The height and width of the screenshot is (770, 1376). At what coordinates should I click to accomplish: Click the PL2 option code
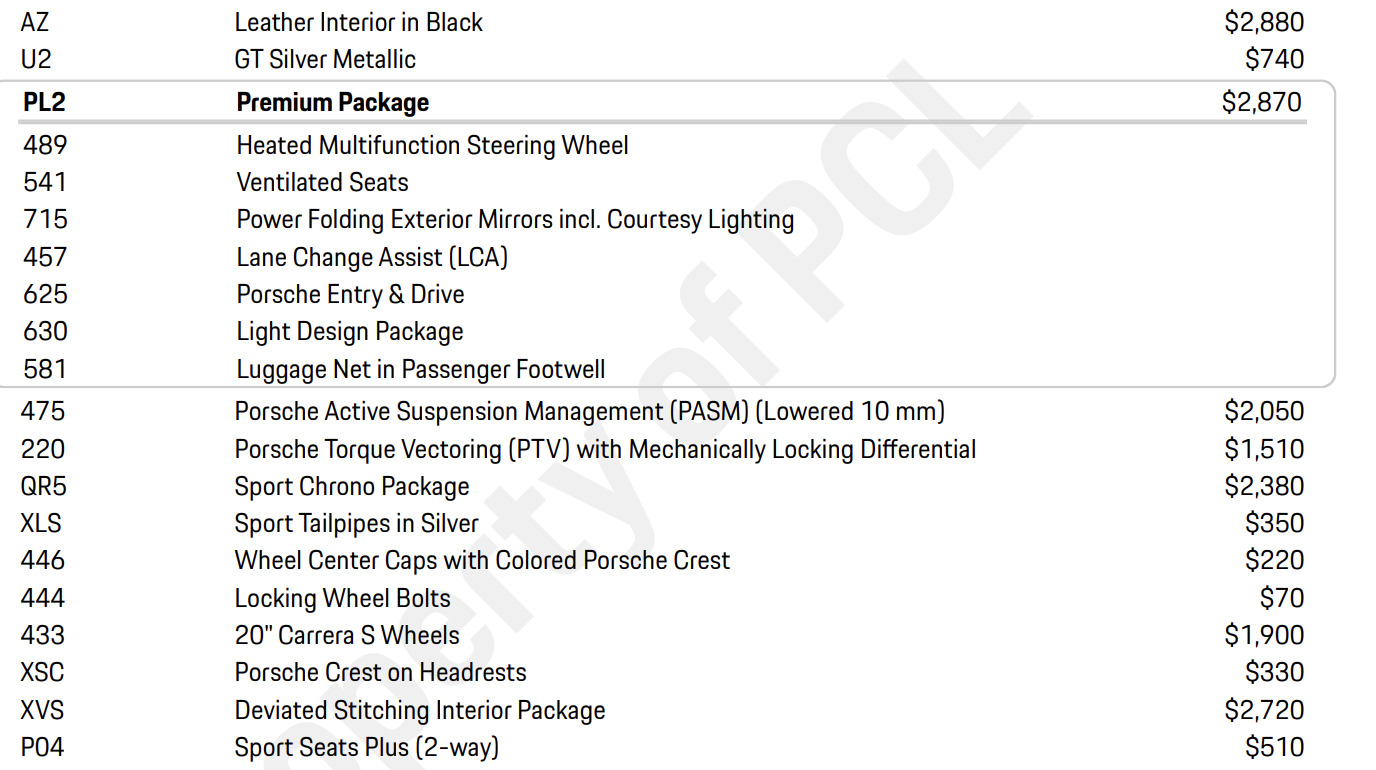[x=44, y=102]
